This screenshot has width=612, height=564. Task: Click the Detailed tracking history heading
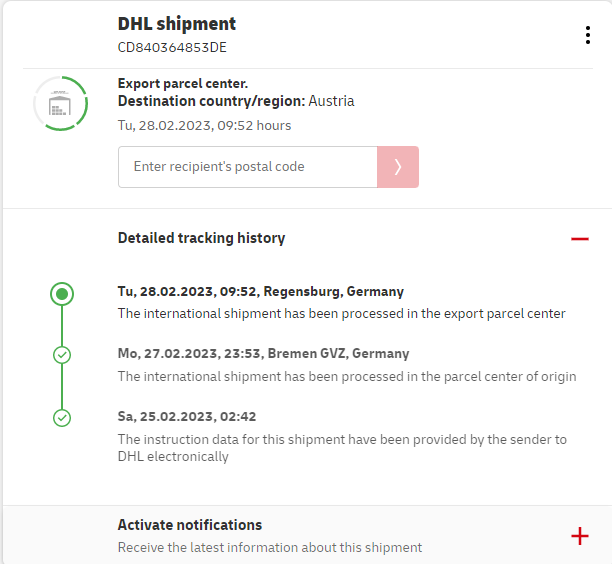201,238
